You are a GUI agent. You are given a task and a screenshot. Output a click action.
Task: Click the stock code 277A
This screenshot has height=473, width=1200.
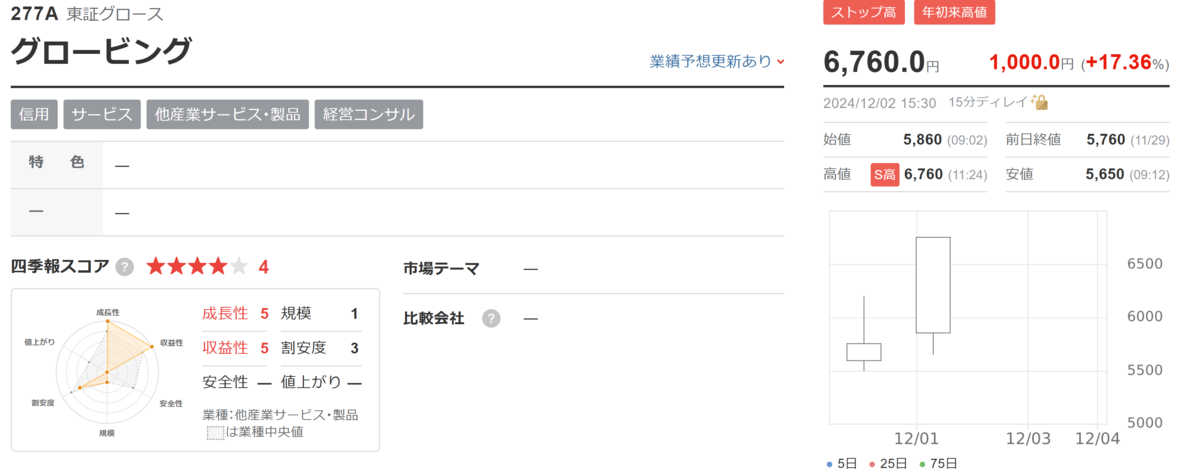[x=33, y=13]
